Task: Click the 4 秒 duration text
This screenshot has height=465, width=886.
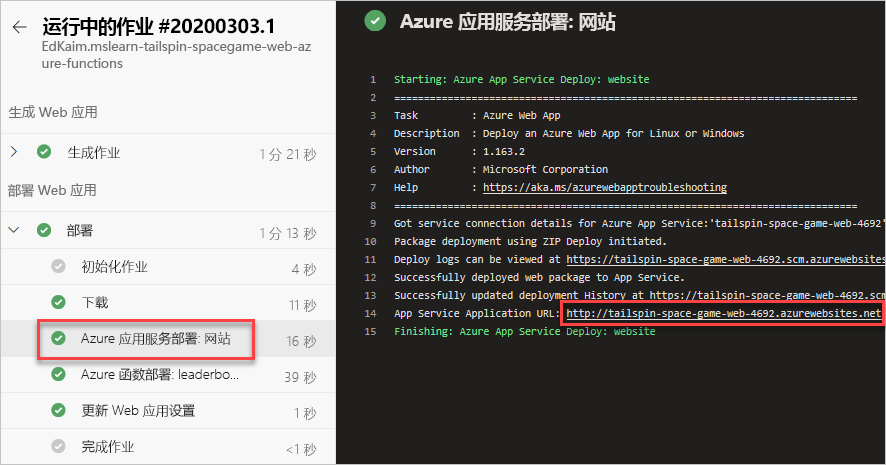Action: coord(304,269)
